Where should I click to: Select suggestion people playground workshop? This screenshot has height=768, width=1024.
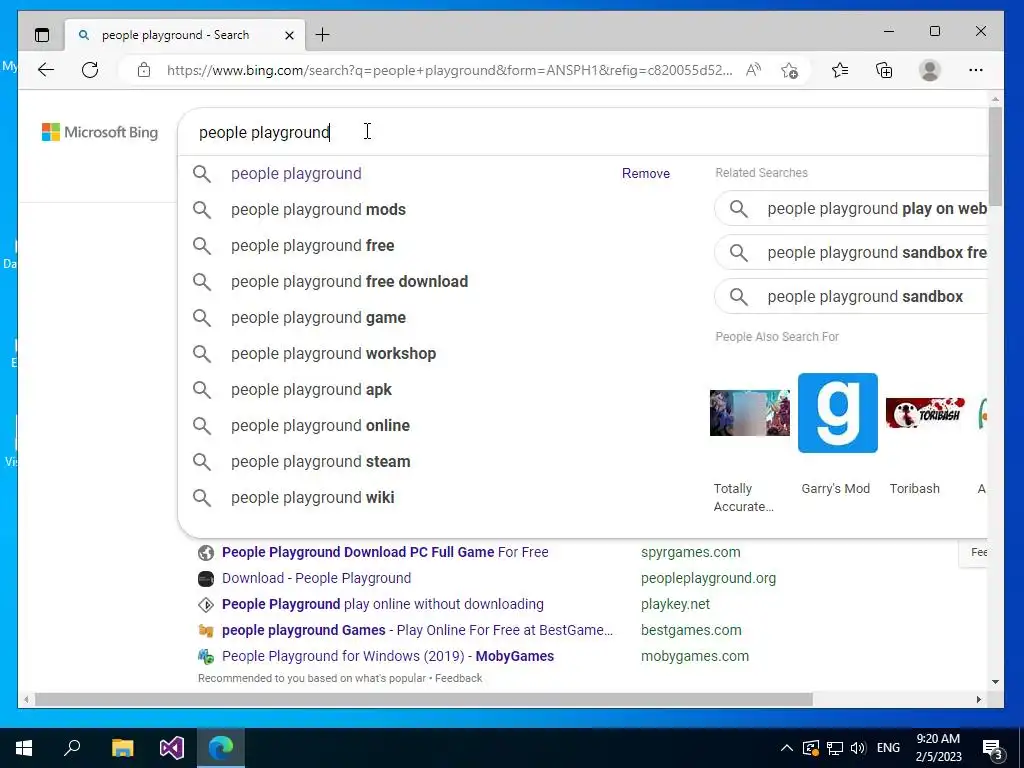[333, 353]
